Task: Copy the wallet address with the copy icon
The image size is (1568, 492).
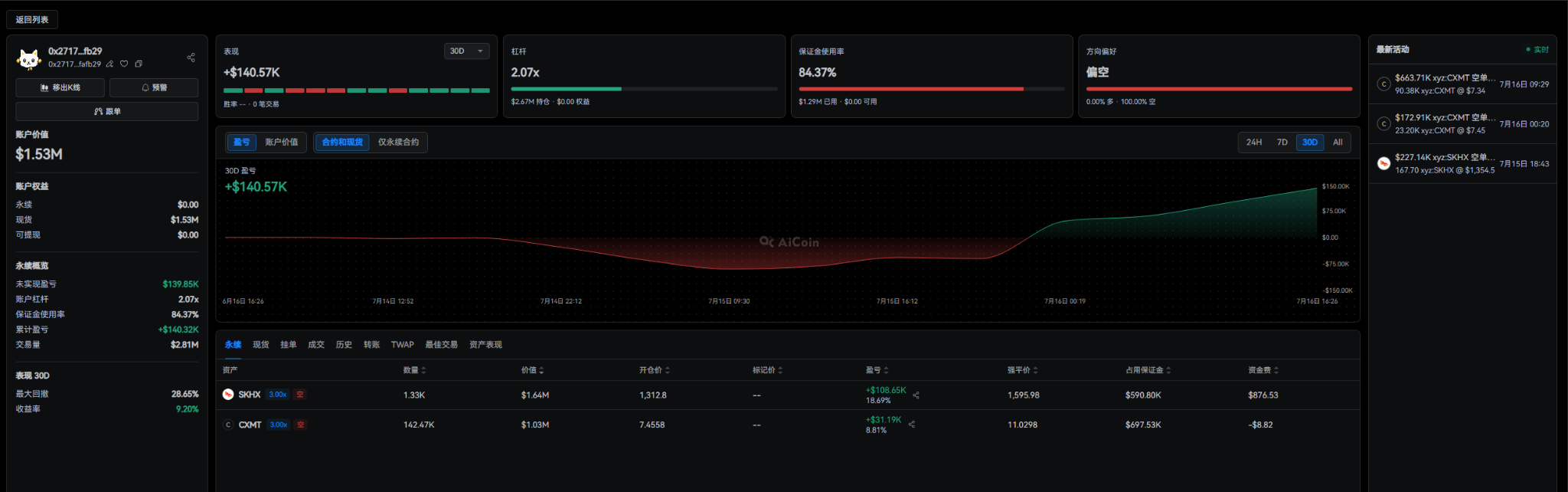Action: point(139,64)
